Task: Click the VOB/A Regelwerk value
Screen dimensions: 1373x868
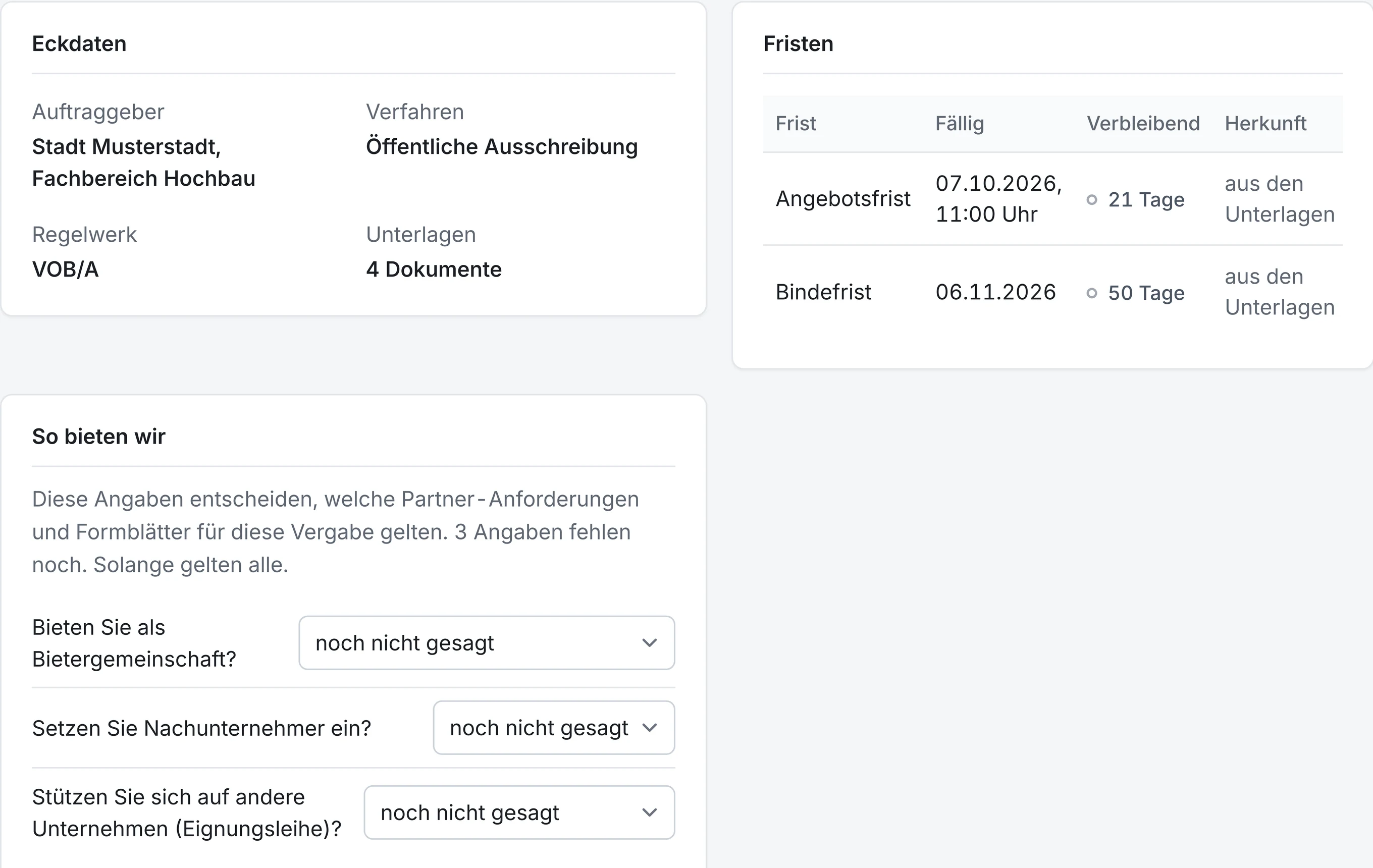Action: pyautogui.click(x=66, y=269)
